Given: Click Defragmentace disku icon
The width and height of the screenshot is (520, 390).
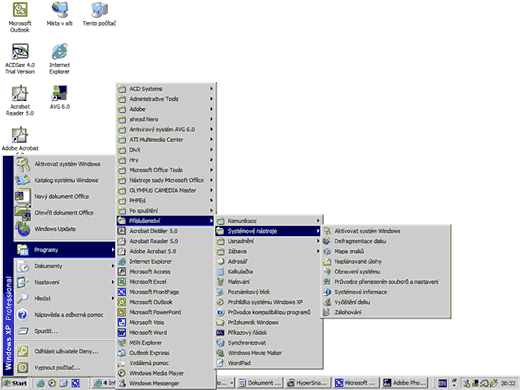Looking at the screenshot, I should 327,241.
